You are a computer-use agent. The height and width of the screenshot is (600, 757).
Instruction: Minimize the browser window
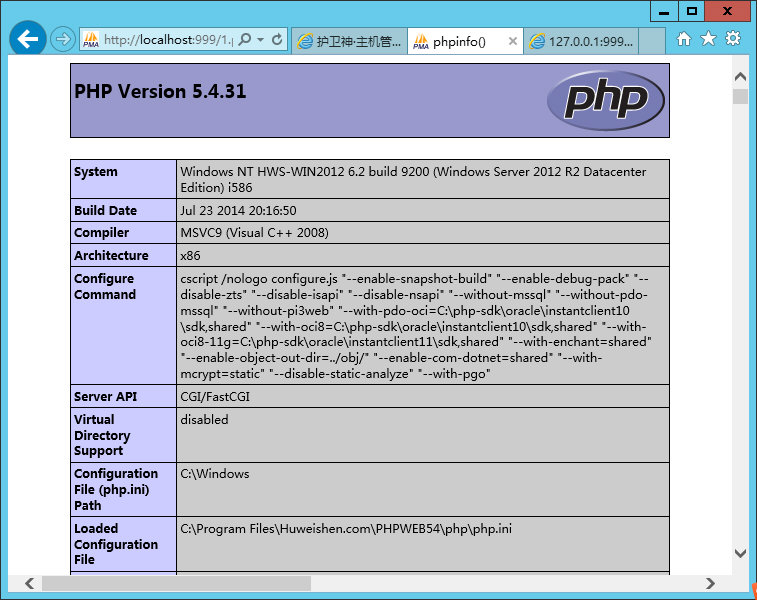[x=664, y=12]
